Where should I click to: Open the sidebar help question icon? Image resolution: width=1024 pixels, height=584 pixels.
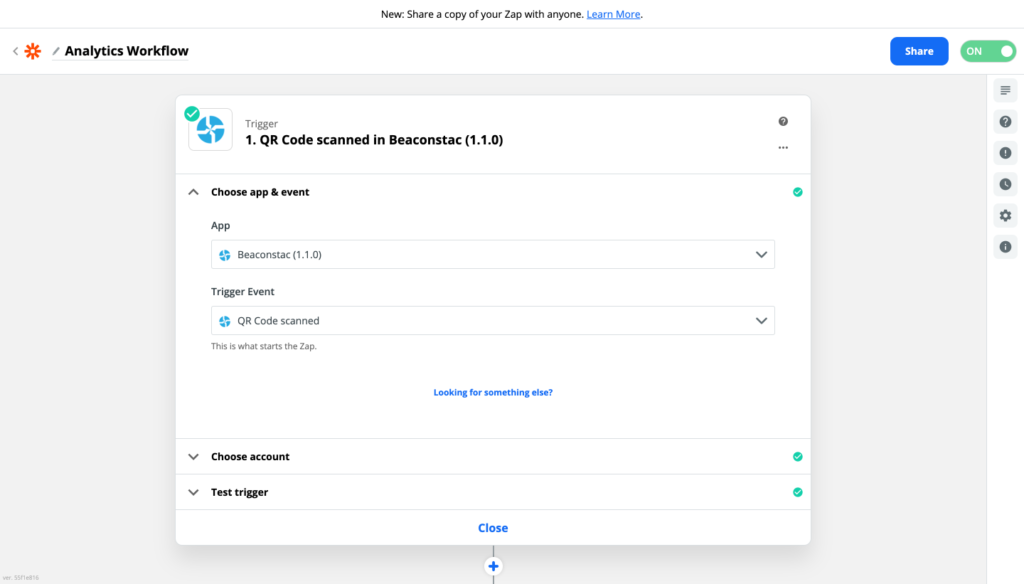[x=1006, y=122]
